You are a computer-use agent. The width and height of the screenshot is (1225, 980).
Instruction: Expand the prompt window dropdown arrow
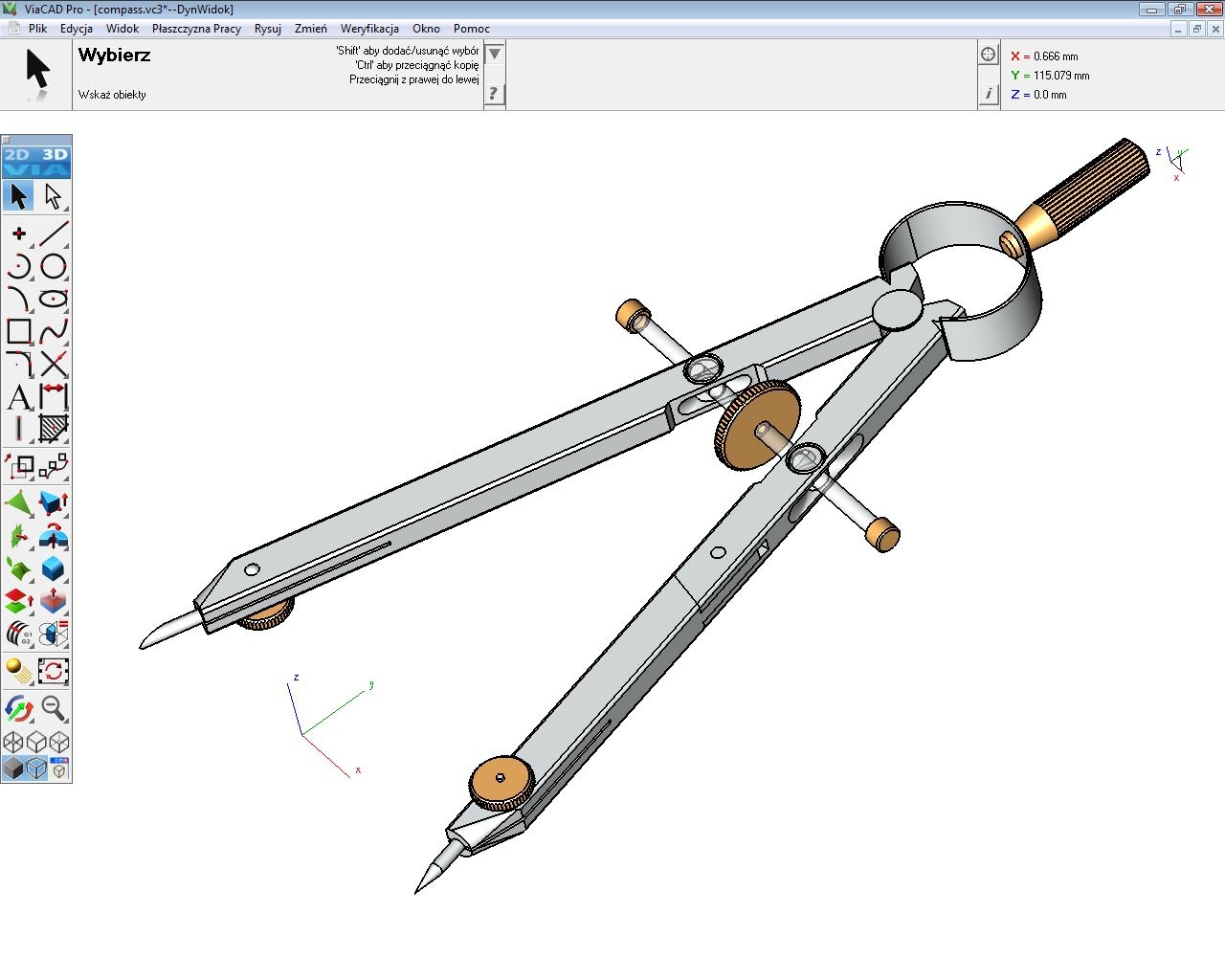[494, 55]
